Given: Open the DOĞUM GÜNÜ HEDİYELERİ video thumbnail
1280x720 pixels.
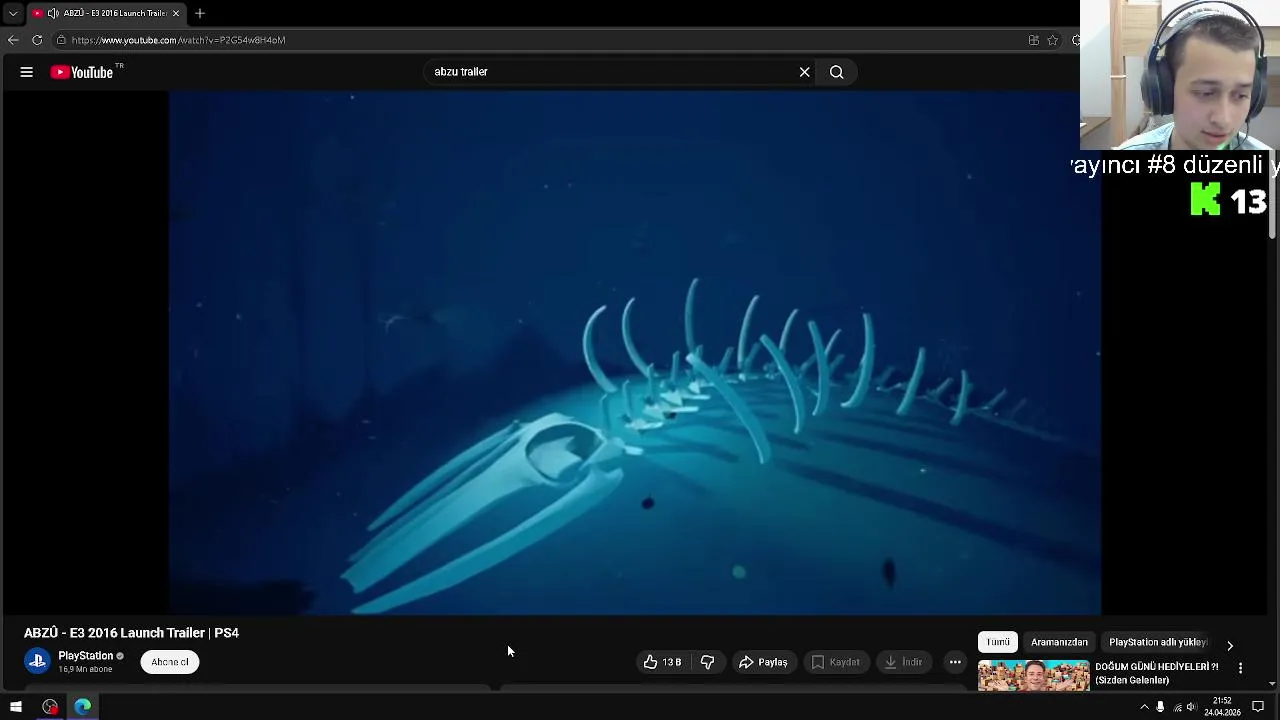Looking at the screenshot, I should point(1034,675).
